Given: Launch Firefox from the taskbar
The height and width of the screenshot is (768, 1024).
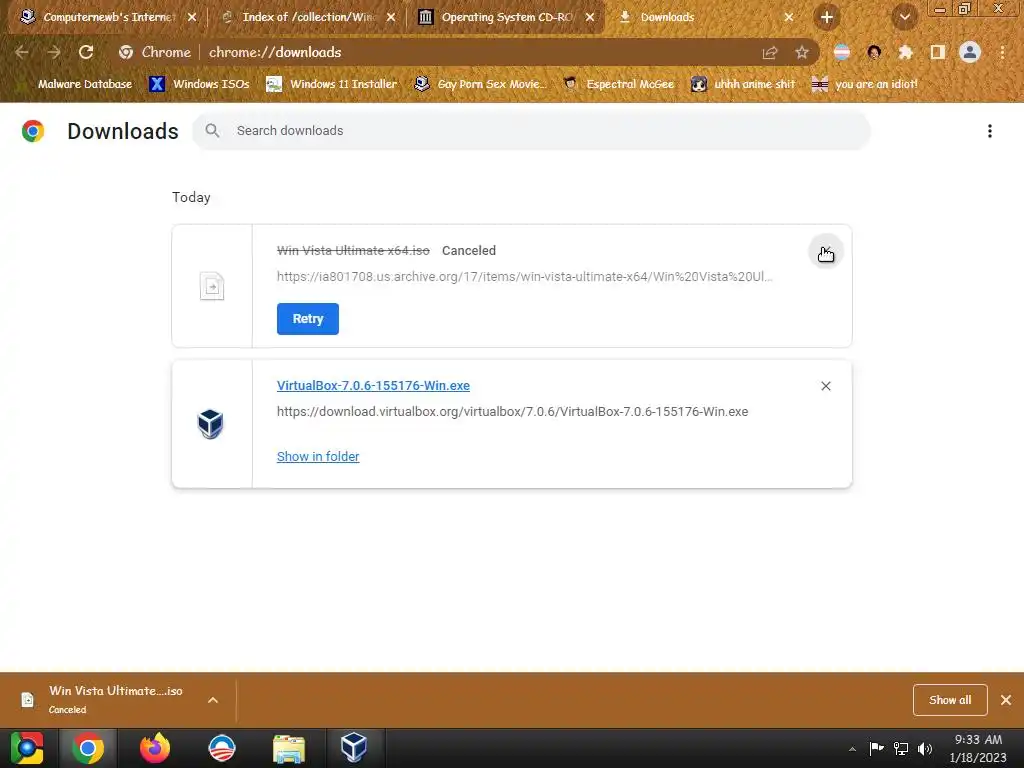Looking at the screenshot, I should point(155,748).
